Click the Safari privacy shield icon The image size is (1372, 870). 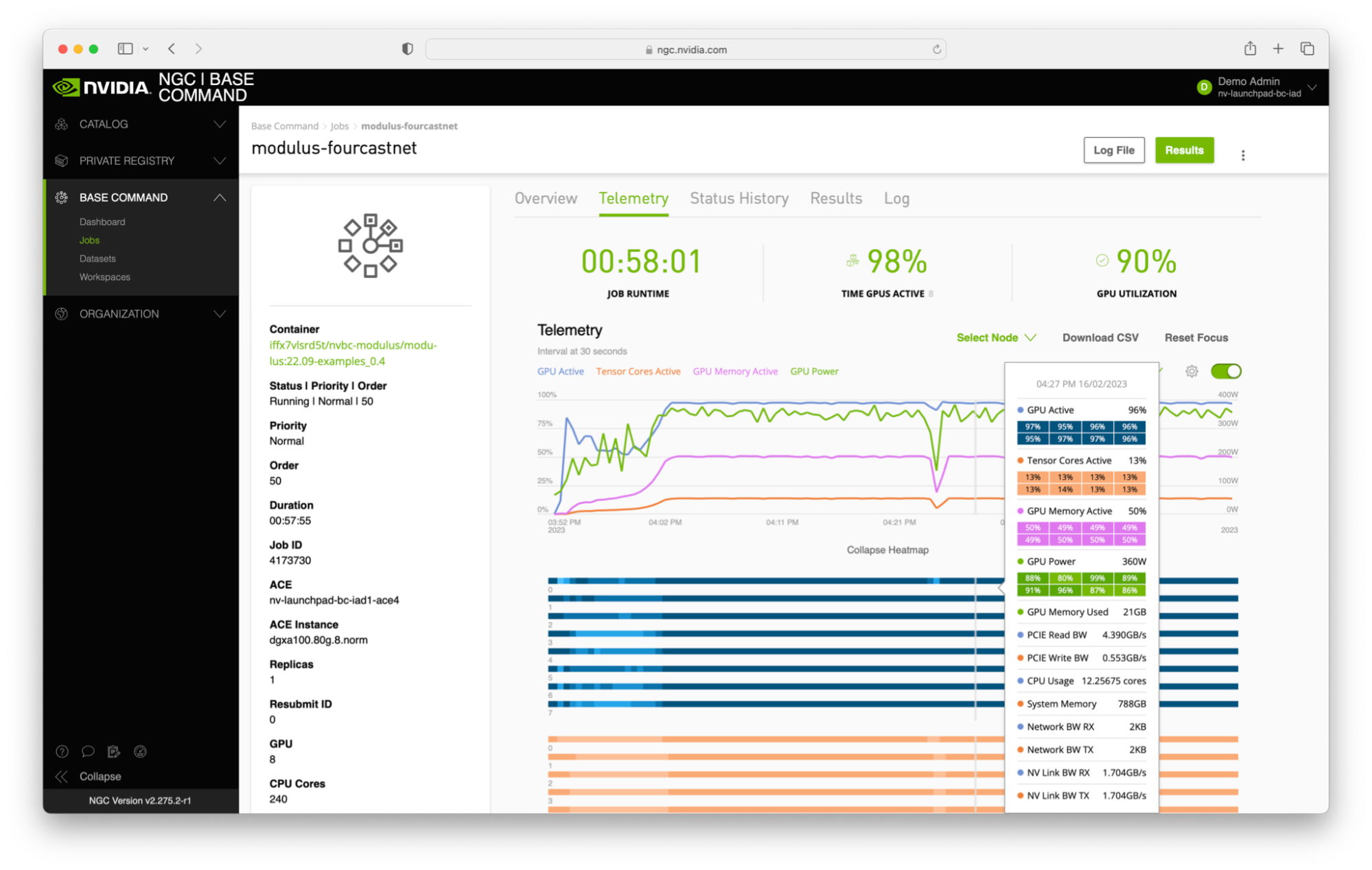point(408,49)
